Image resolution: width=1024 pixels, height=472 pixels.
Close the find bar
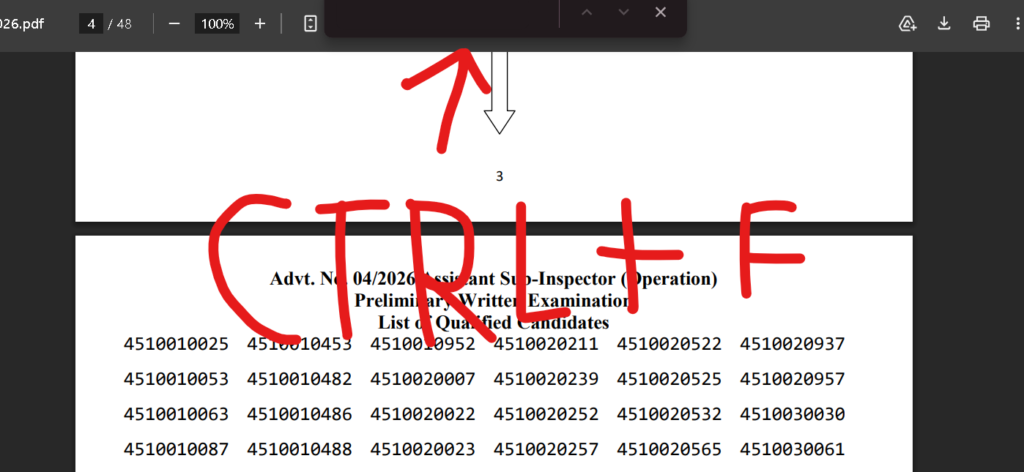pyautogui.click(x=661, y=12)
